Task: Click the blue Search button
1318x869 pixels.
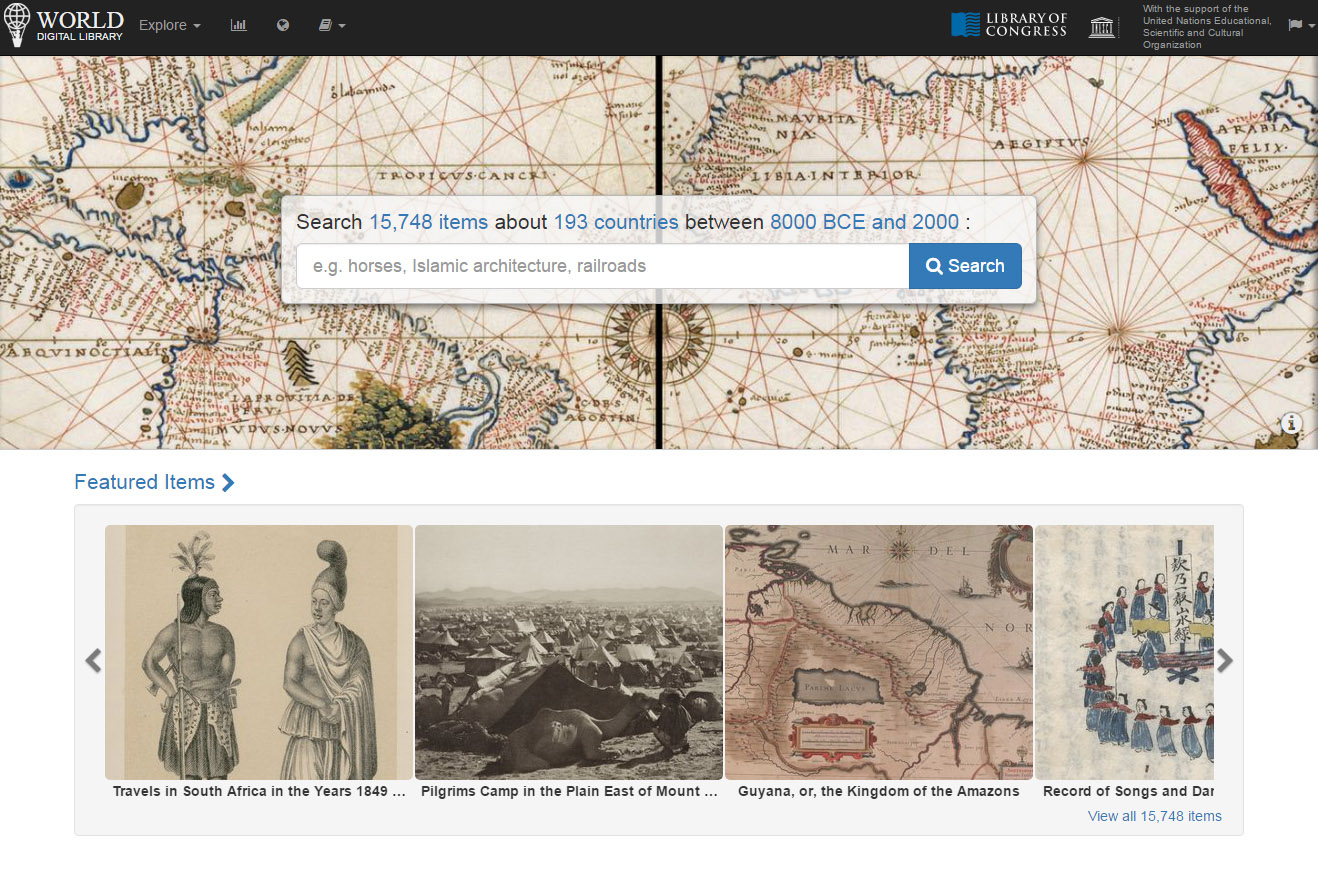Action: [x=965, y=266]
